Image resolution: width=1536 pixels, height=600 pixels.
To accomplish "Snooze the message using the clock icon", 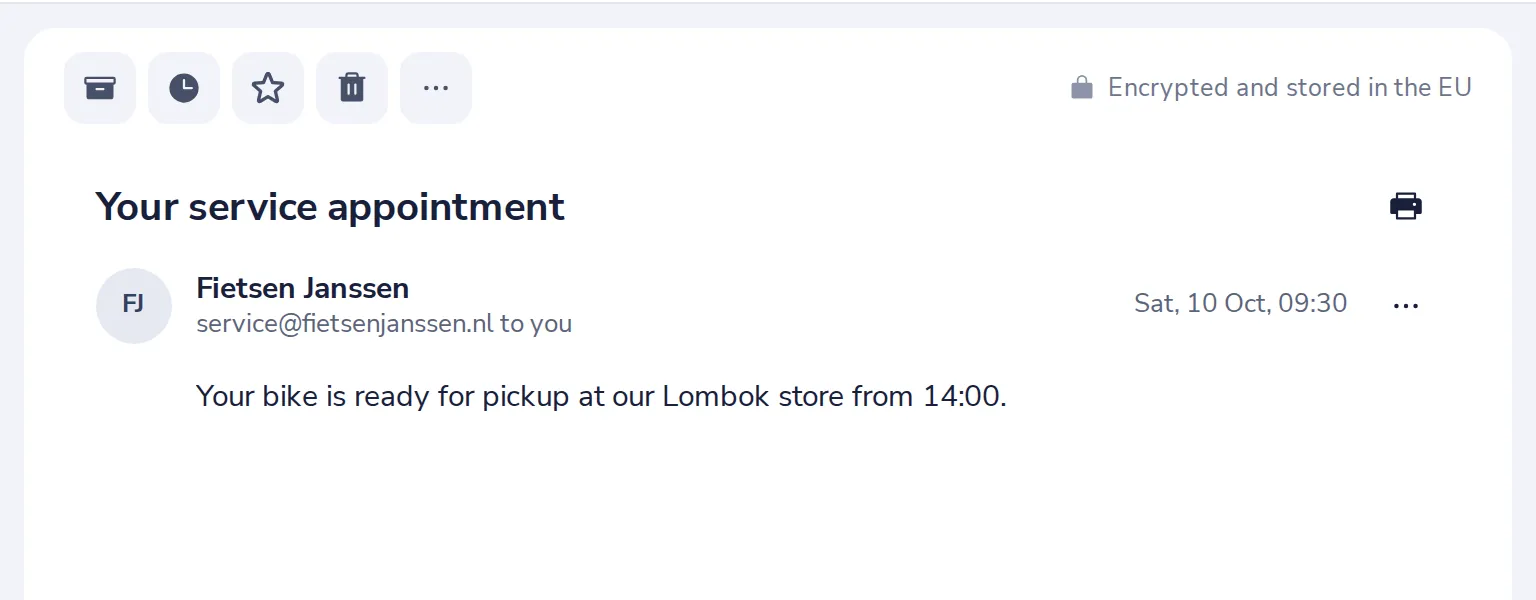I will (184, 88).
